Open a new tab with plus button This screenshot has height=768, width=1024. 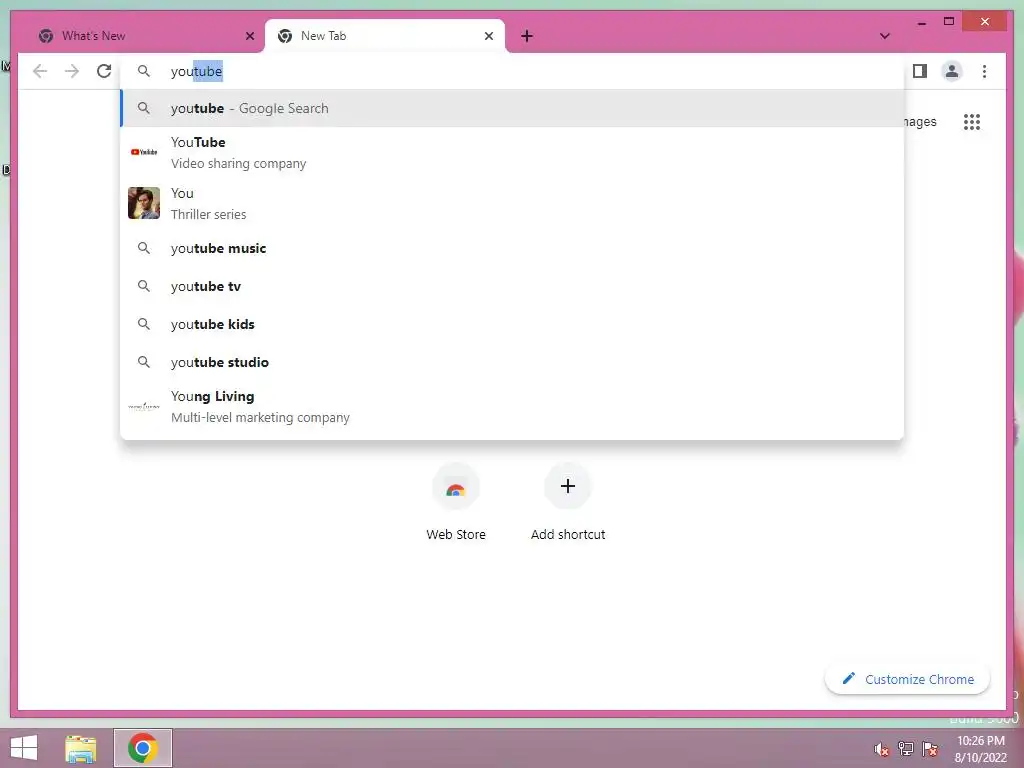pos(527,36)
